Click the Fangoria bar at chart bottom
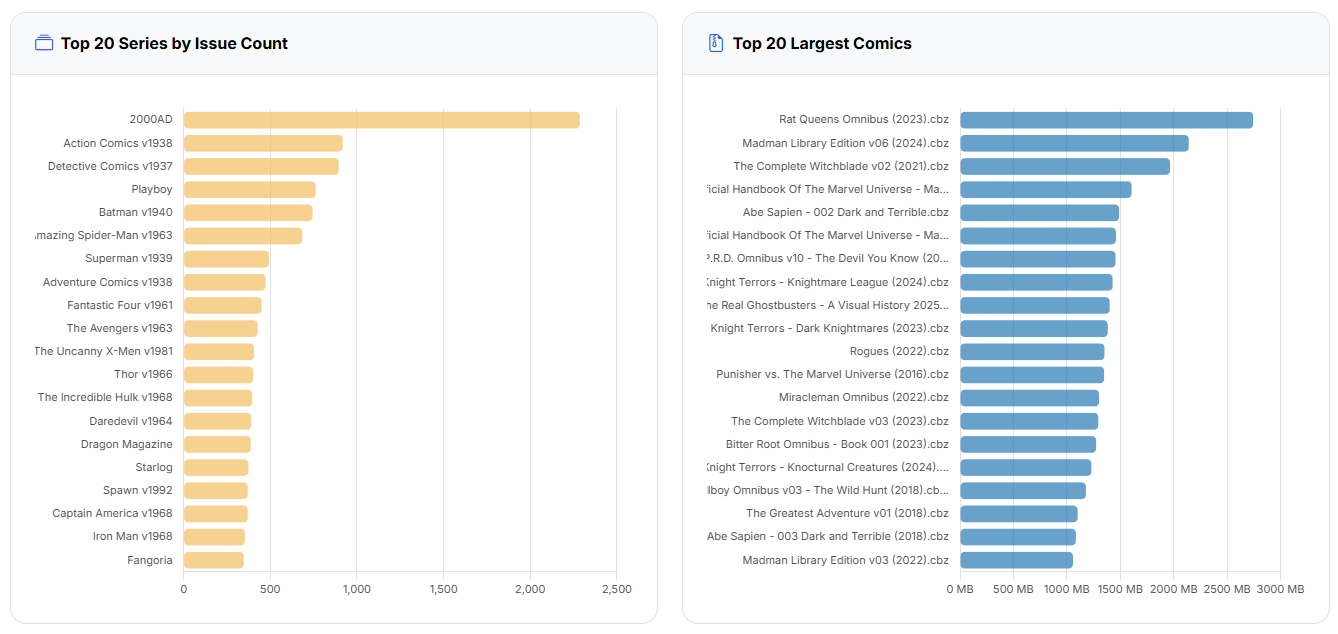1338x634 pixels. tap(213, 560)
